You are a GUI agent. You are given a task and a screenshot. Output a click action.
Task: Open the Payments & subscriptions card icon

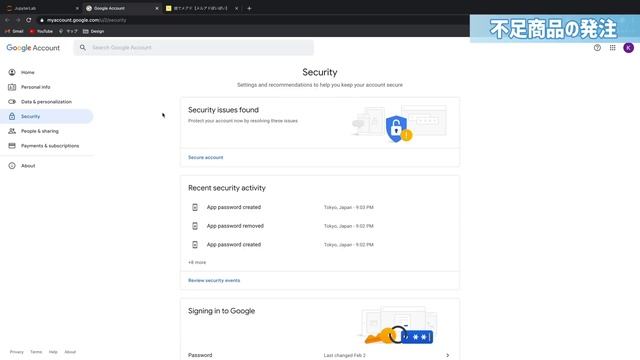click(12, 146)
